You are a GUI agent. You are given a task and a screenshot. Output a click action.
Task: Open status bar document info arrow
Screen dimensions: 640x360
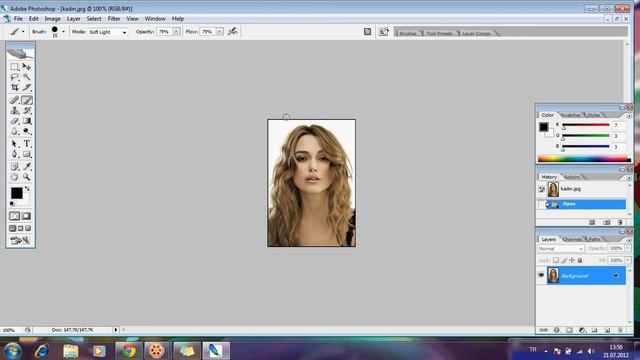(x=116, y=329)
